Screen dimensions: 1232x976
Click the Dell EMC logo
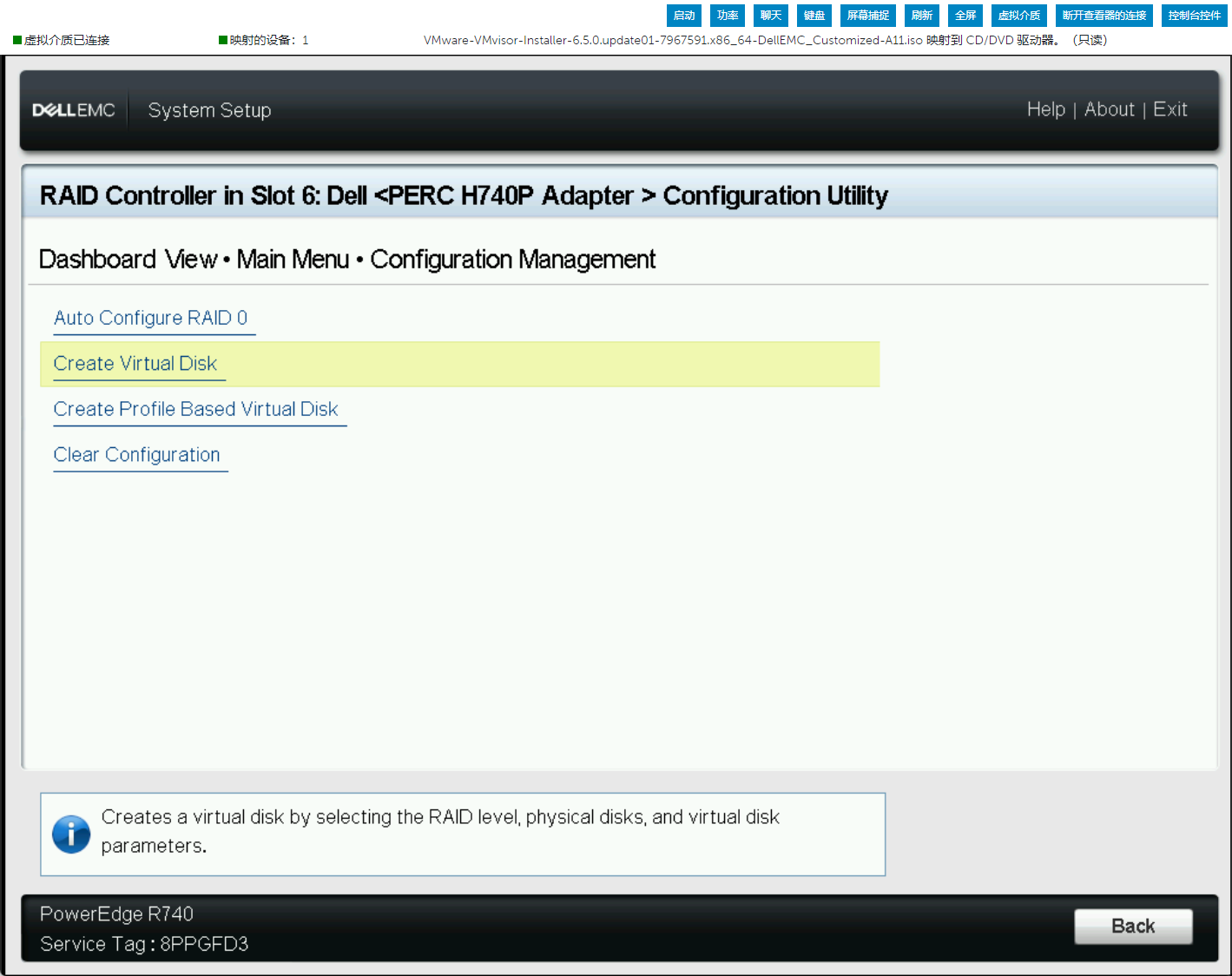[x=74, y=110]
